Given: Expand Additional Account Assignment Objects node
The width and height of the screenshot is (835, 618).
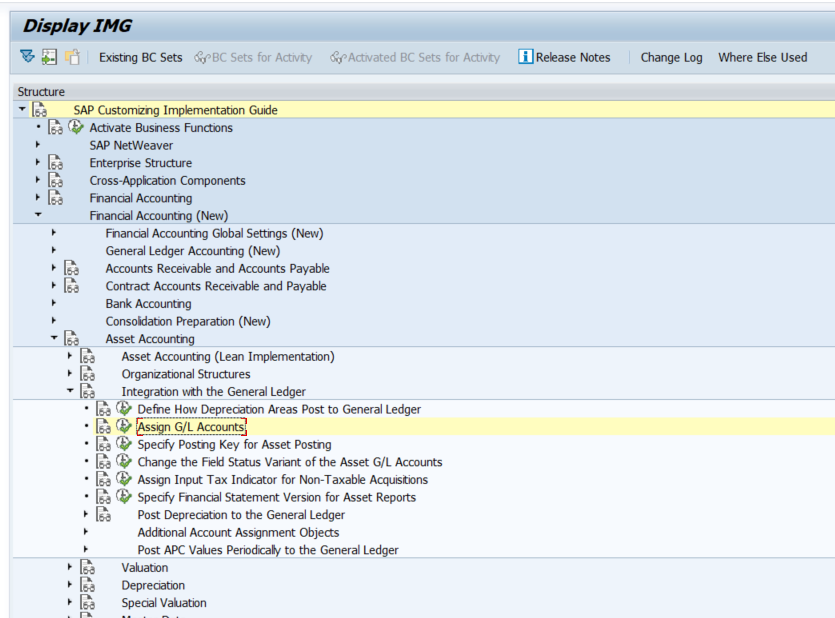Looking at the screenshot, I should [x=85, y=531].
